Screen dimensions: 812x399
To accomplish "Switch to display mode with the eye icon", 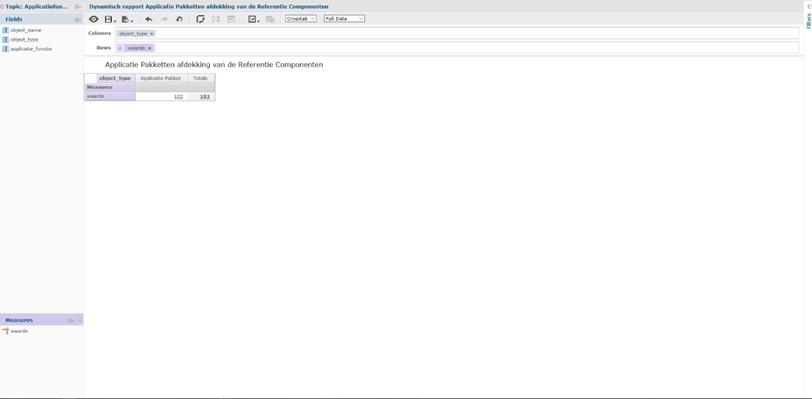I will (x=93, y=19).
